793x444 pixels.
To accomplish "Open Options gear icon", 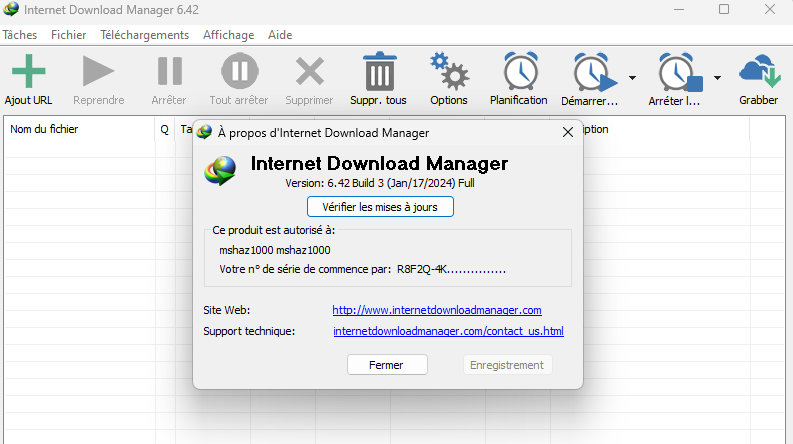I will point(449,71).
